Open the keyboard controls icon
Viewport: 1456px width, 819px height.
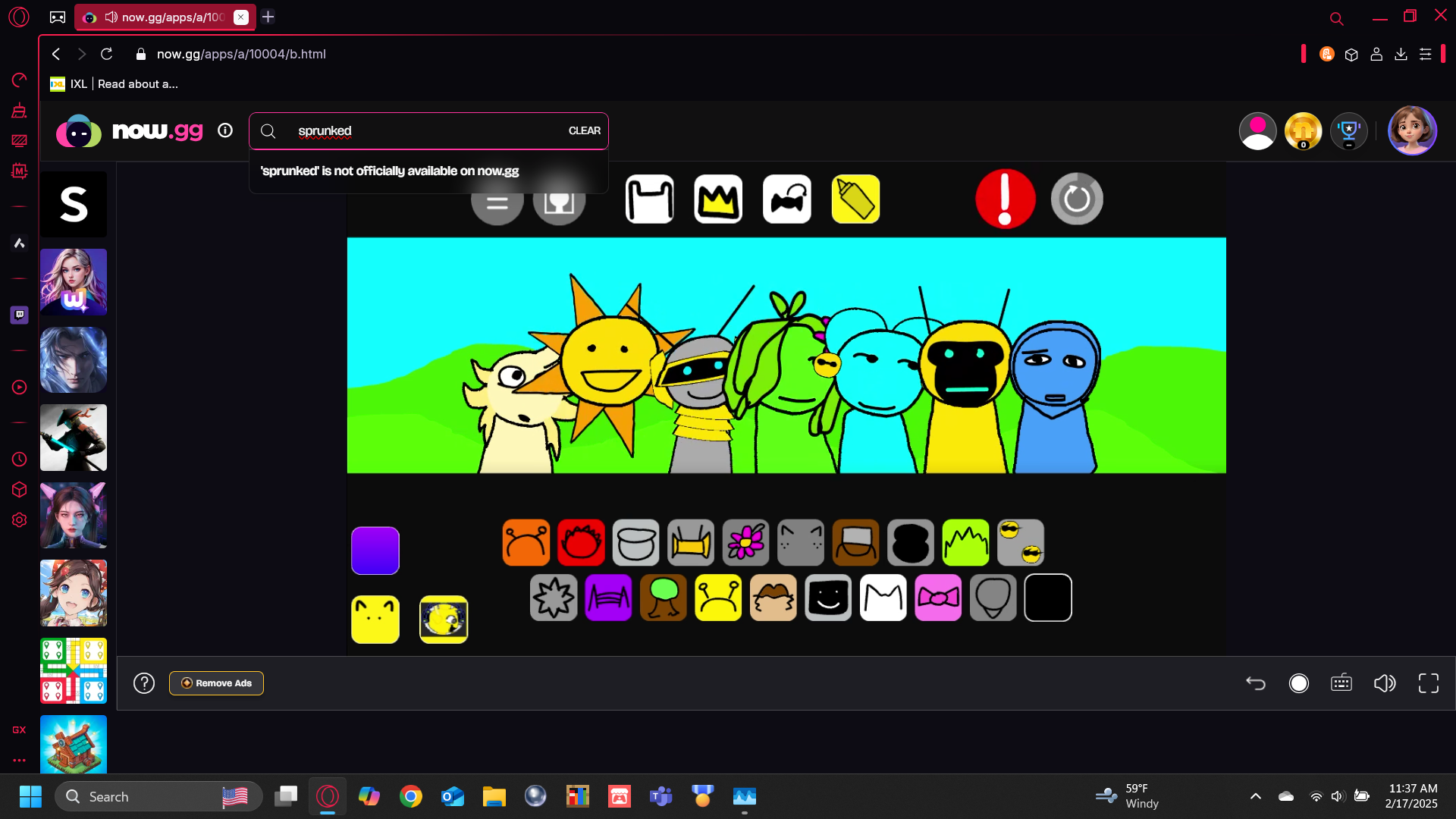pos(1341,683)
